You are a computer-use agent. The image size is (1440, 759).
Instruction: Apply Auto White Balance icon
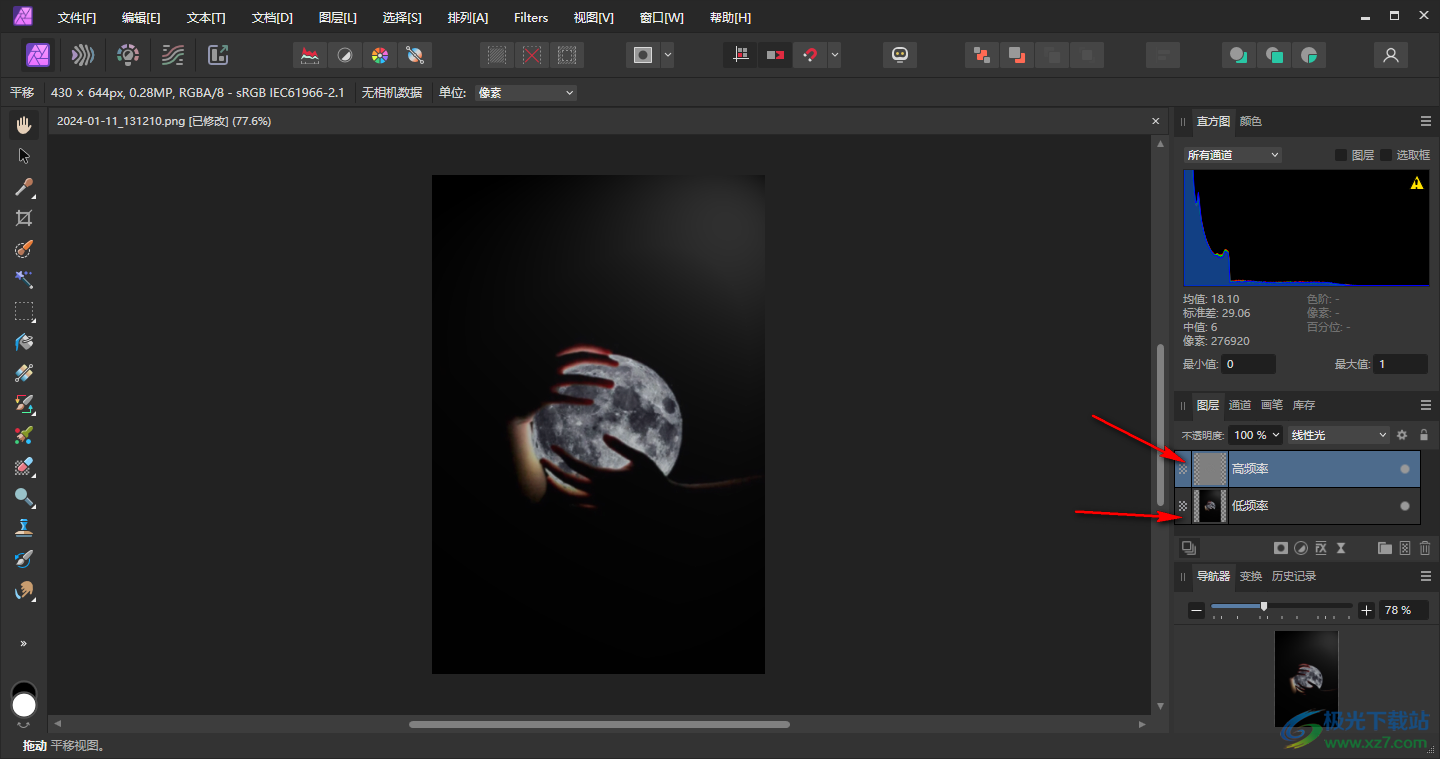tap(414, 55)
